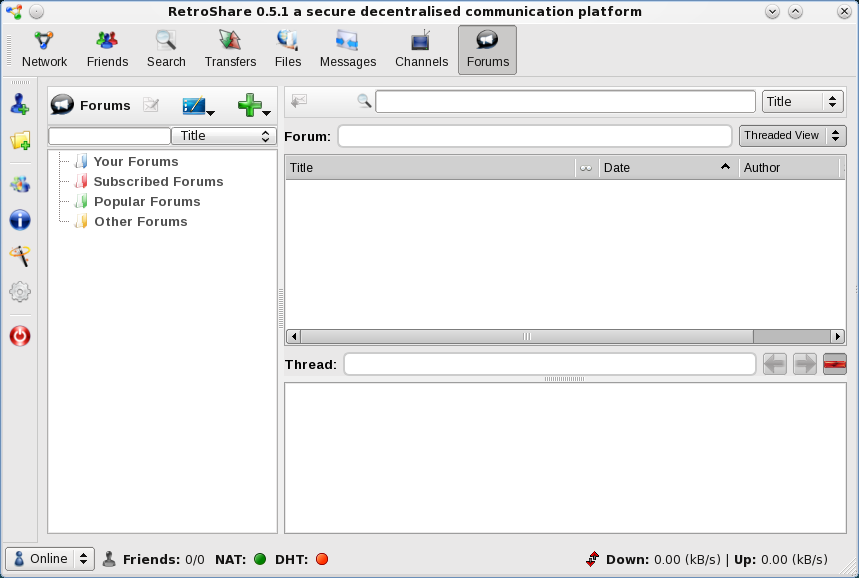
Task: Open the blue info About icon
Action: (x=20, y=220)
